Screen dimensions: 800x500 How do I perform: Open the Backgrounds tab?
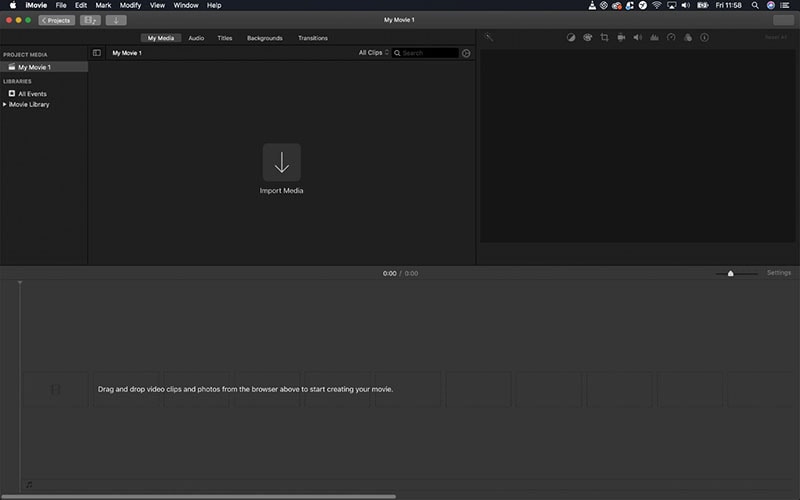coord(265,38)
